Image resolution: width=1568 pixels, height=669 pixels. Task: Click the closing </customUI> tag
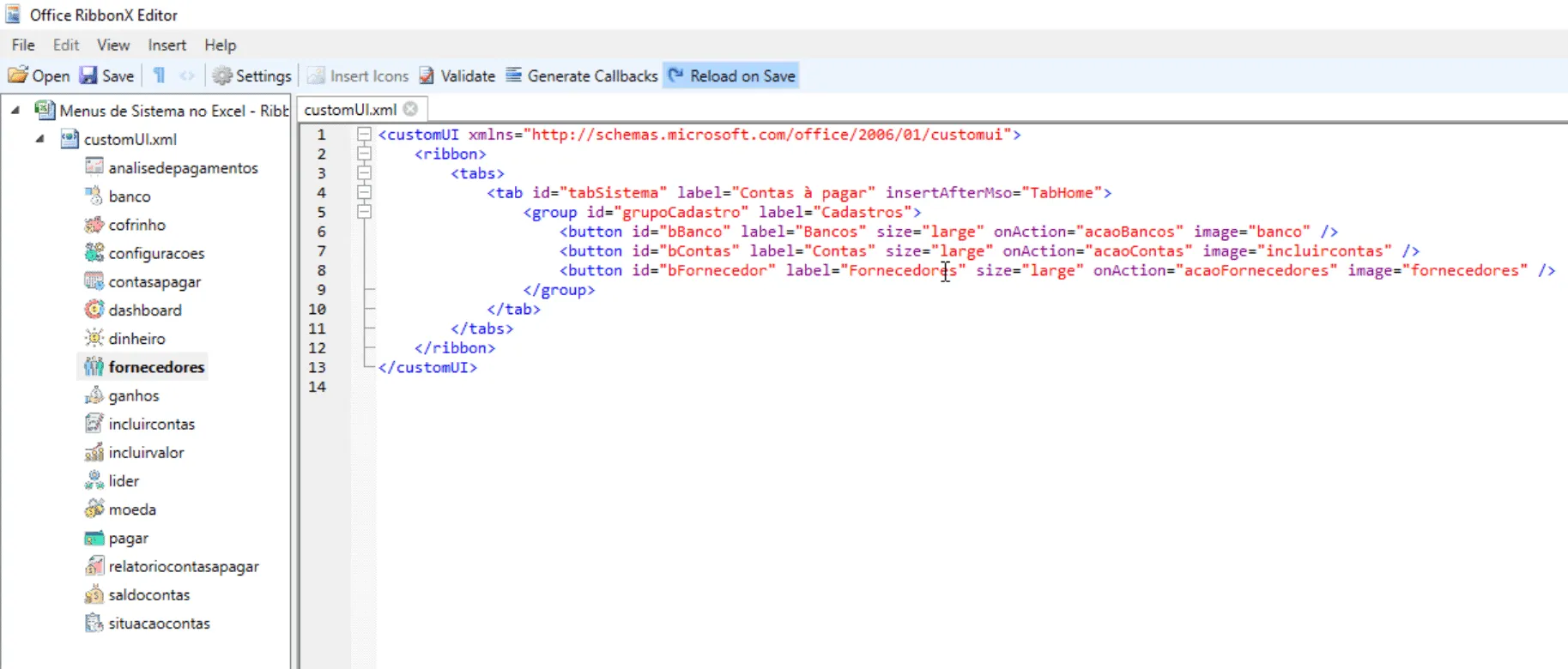pos(427,368)
